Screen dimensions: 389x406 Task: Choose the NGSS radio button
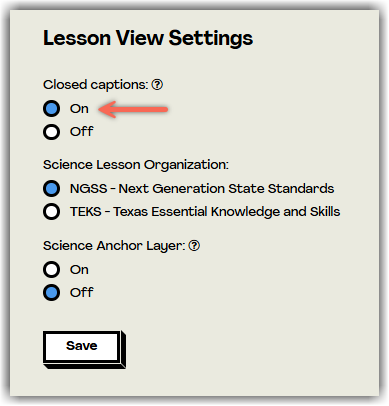(52, 189)
